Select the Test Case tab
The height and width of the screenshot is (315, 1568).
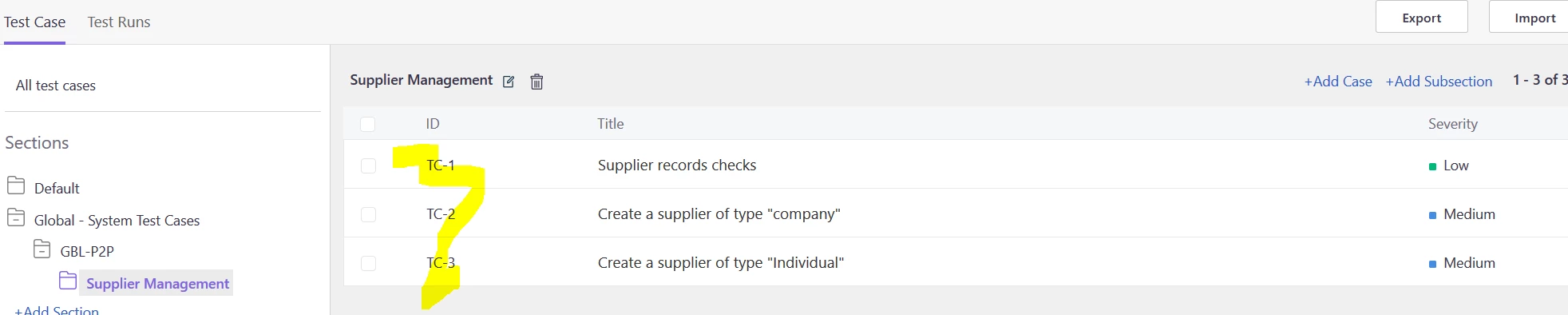point(34,22)
